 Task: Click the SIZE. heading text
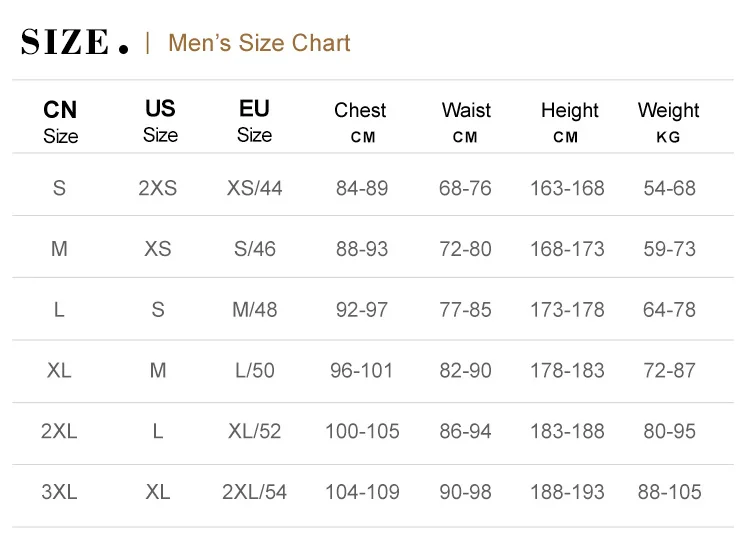[x=75, y=42]
